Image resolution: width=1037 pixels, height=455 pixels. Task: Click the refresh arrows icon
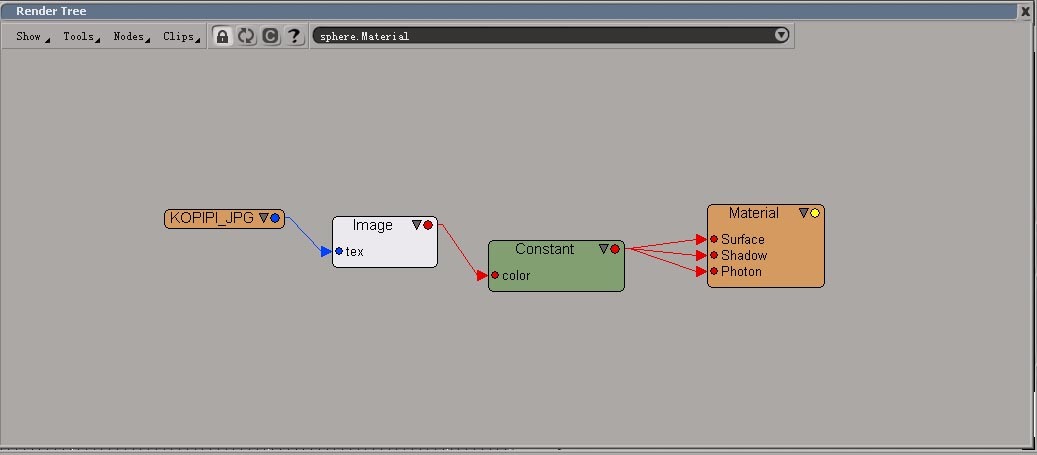pyautogui.click(x=247, y=36)
